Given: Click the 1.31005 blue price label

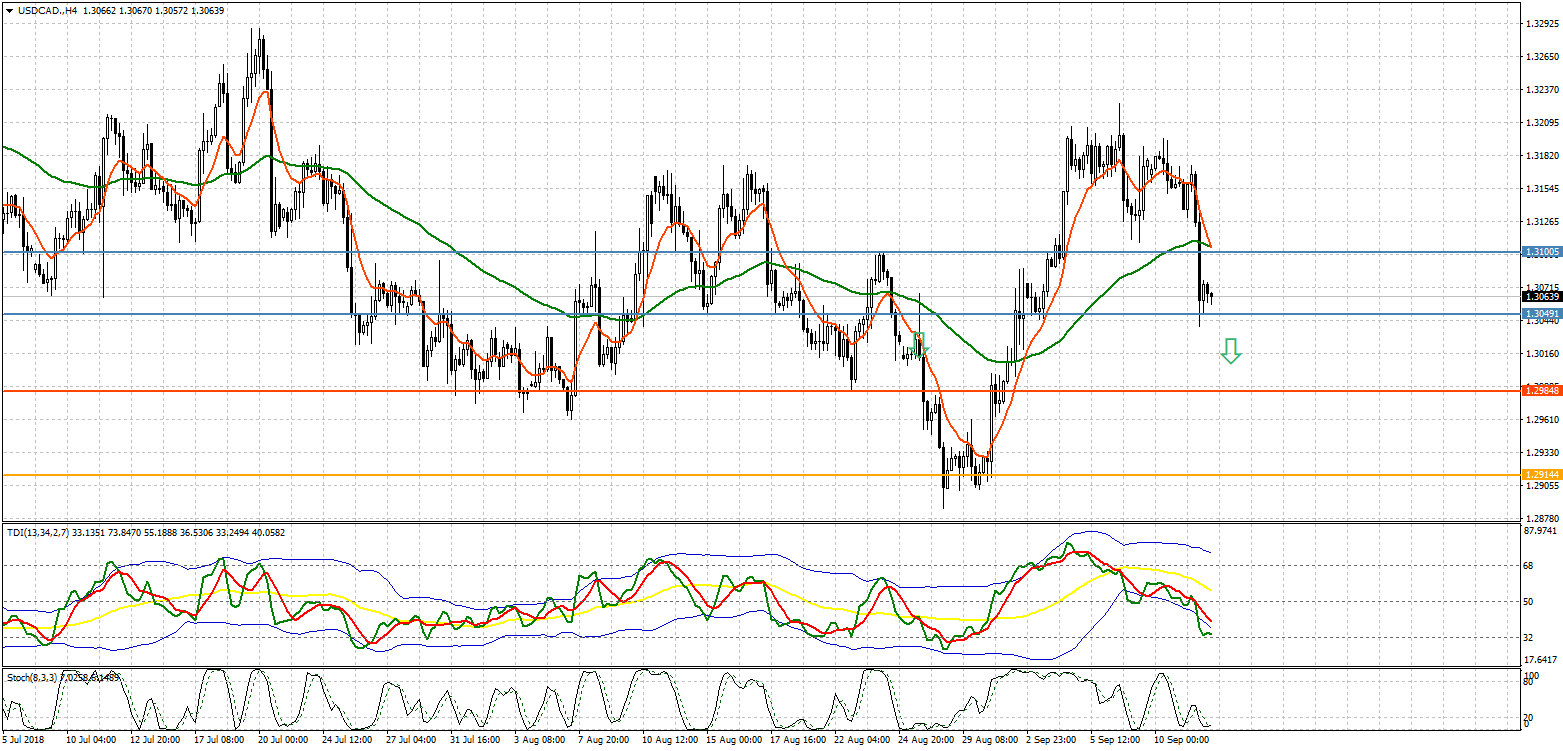Looking at the screenshot, I should tap(1541, 252).
